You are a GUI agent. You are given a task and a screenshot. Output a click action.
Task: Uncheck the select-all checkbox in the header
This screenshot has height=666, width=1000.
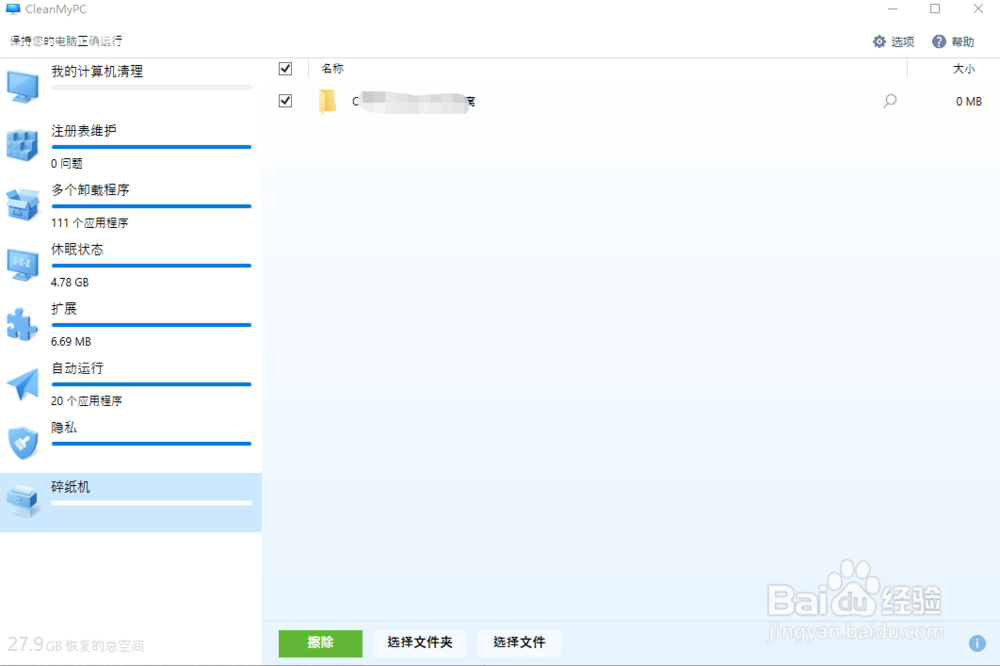[x=285, y=68]
